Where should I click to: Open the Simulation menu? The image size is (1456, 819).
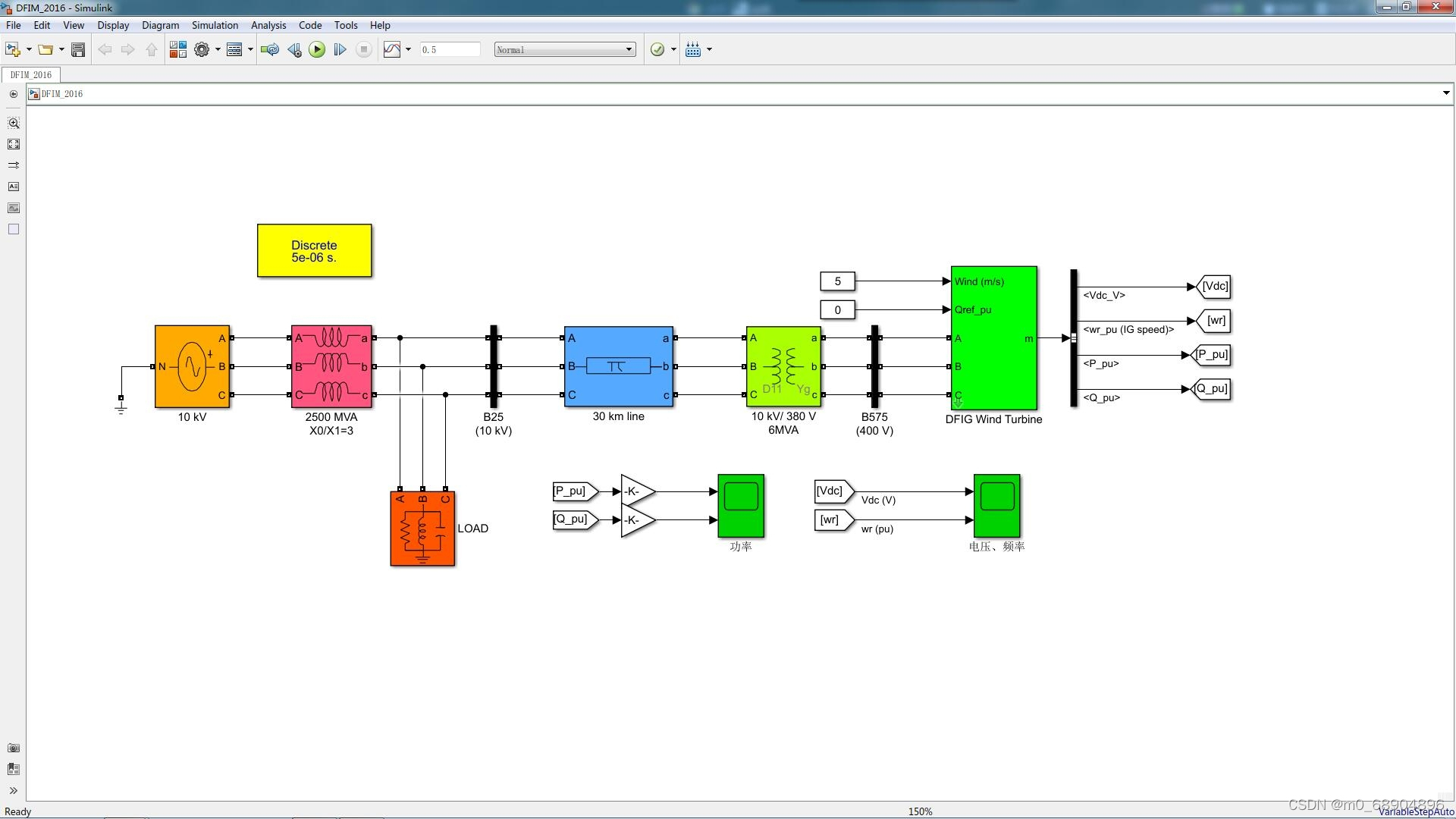(x=215, y=25)
